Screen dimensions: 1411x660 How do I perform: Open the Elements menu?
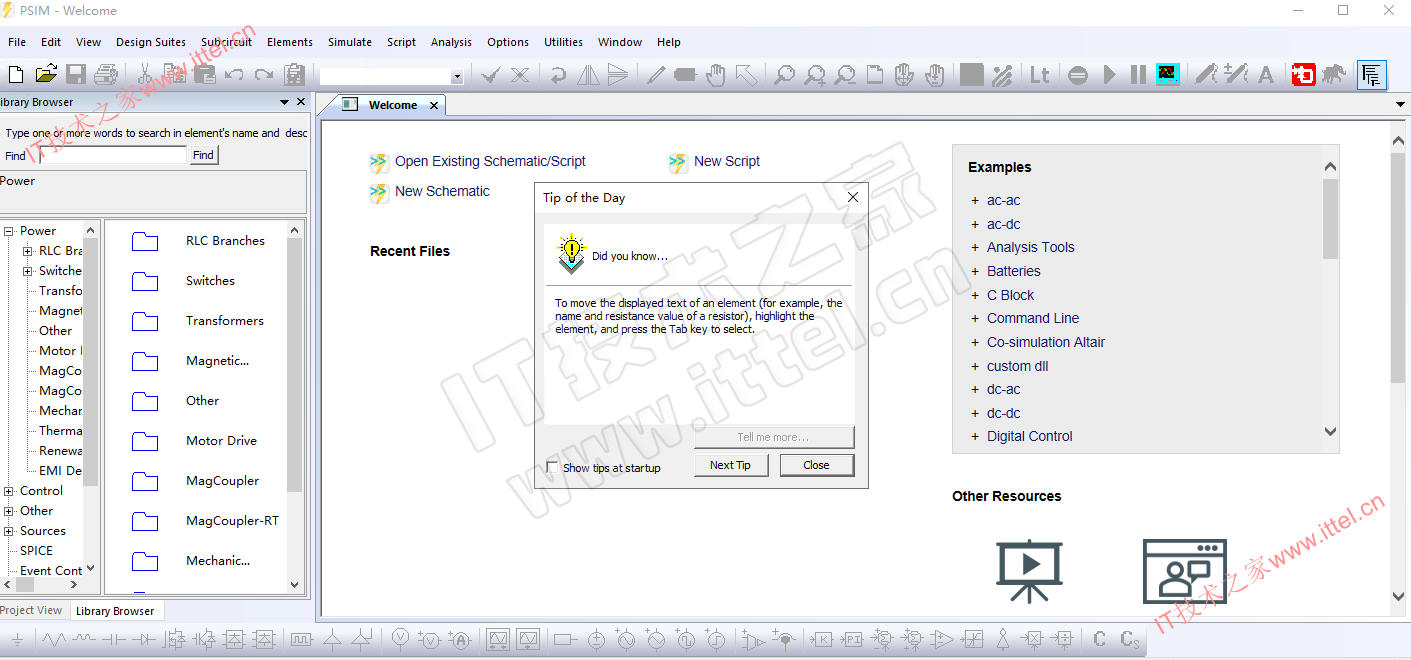290,42
